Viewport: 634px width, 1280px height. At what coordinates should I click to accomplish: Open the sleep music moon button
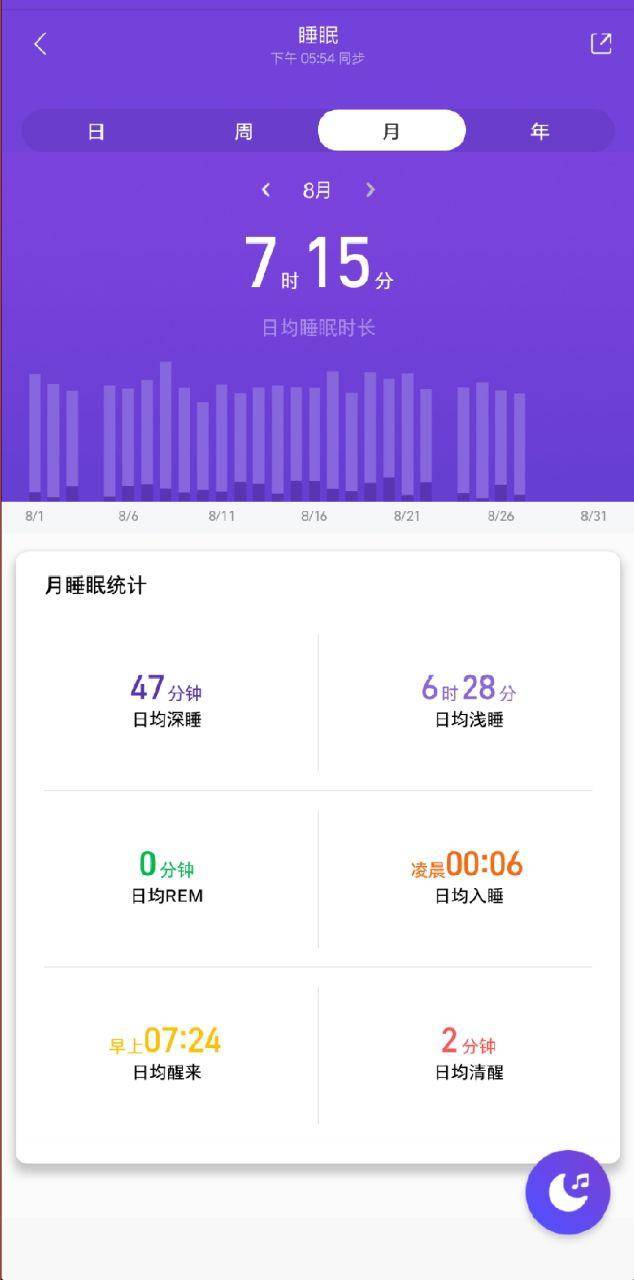(x=568, y=1193)
